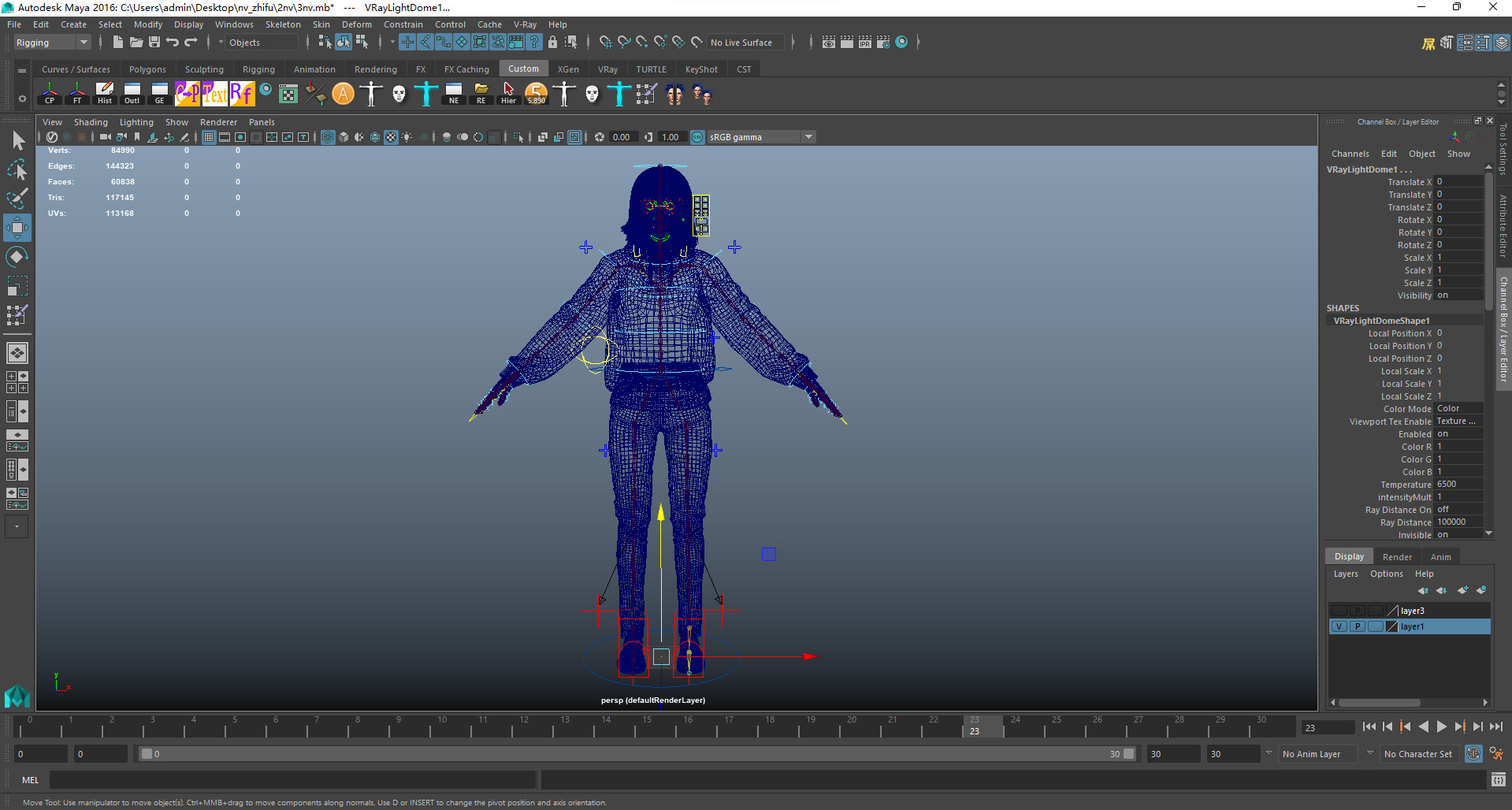Image resolution: width=1512 pixels, height=810 pixels.
Task: Activate the Move tool in toolbox
Action: tap(17, 228)
